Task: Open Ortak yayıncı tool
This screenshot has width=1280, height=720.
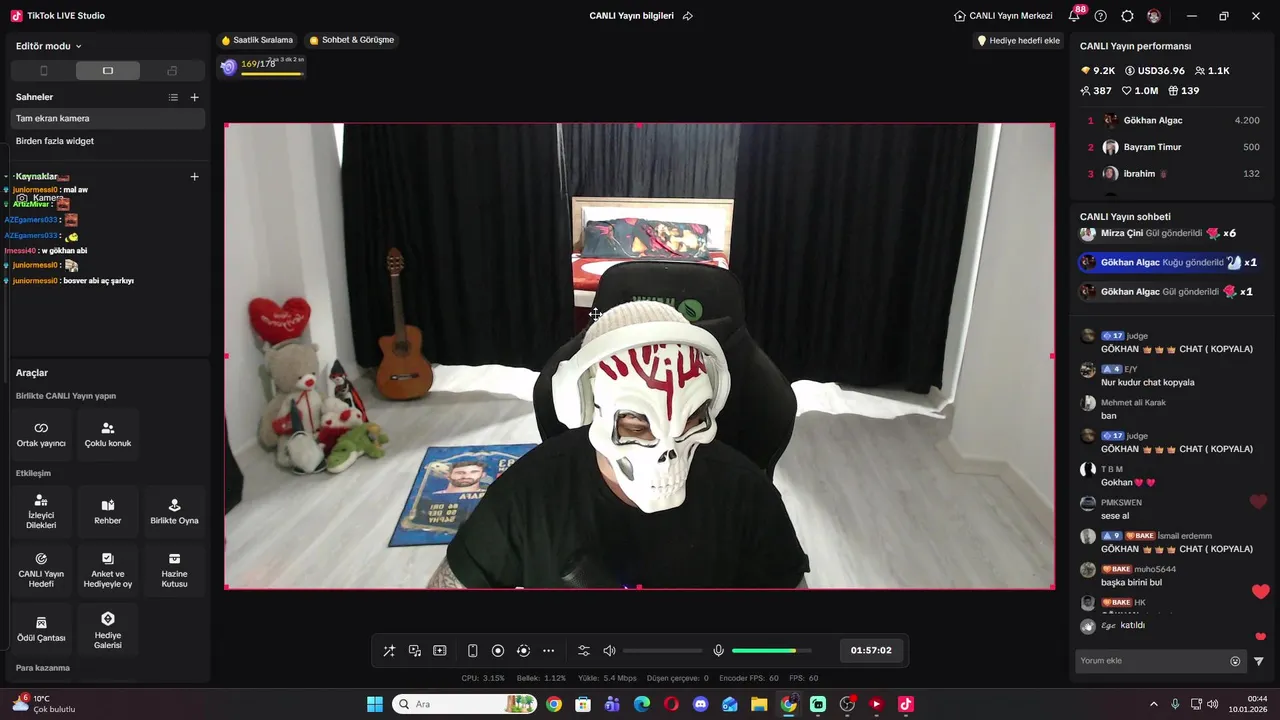Action: point(41,434)
